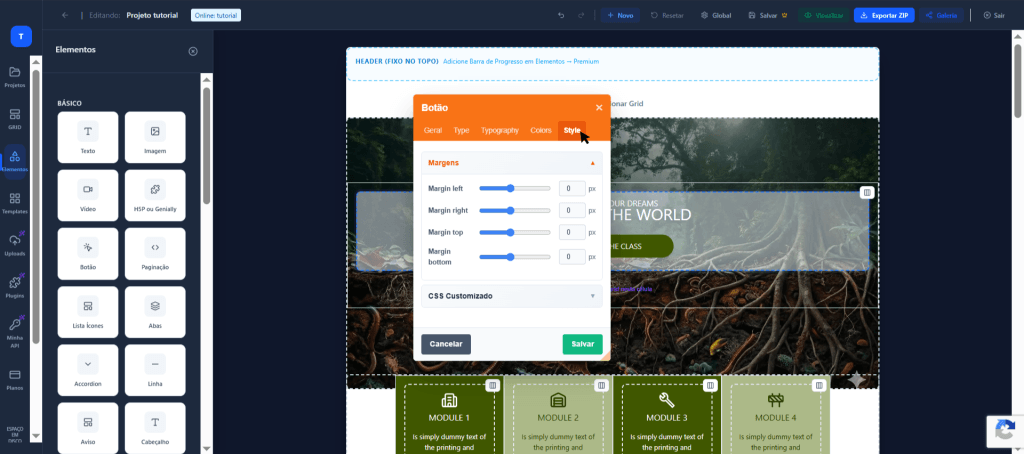The height and width of the screenshot is (454, 1024).
Task: Open the GRID section in sidebar
Action: click(15, 118)
